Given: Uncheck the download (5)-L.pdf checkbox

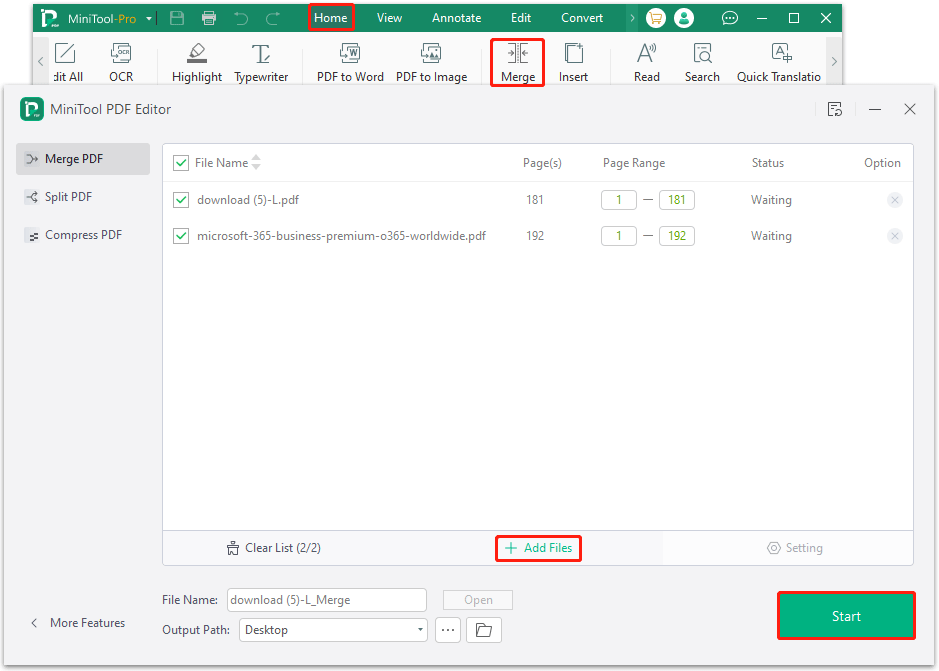Looking at the screenshot, I should pos(181,200).
